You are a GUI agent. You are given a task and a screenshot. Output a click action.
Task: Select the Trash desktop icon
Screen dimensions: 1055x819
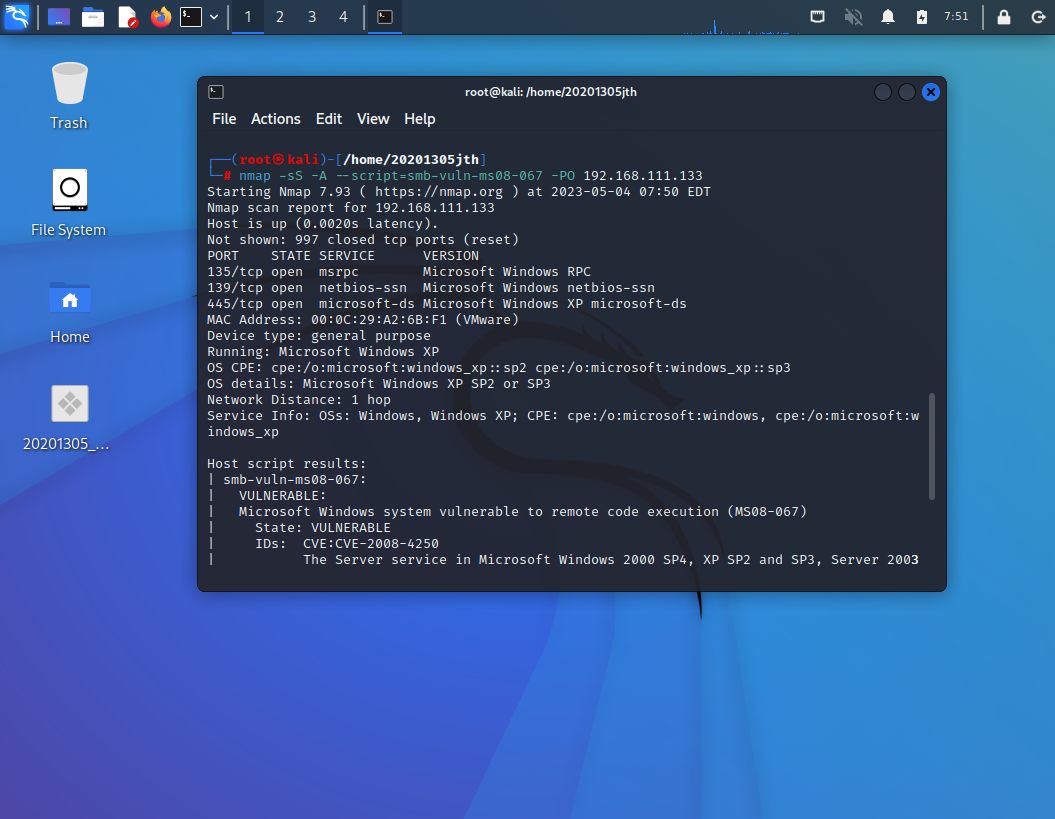69,96
